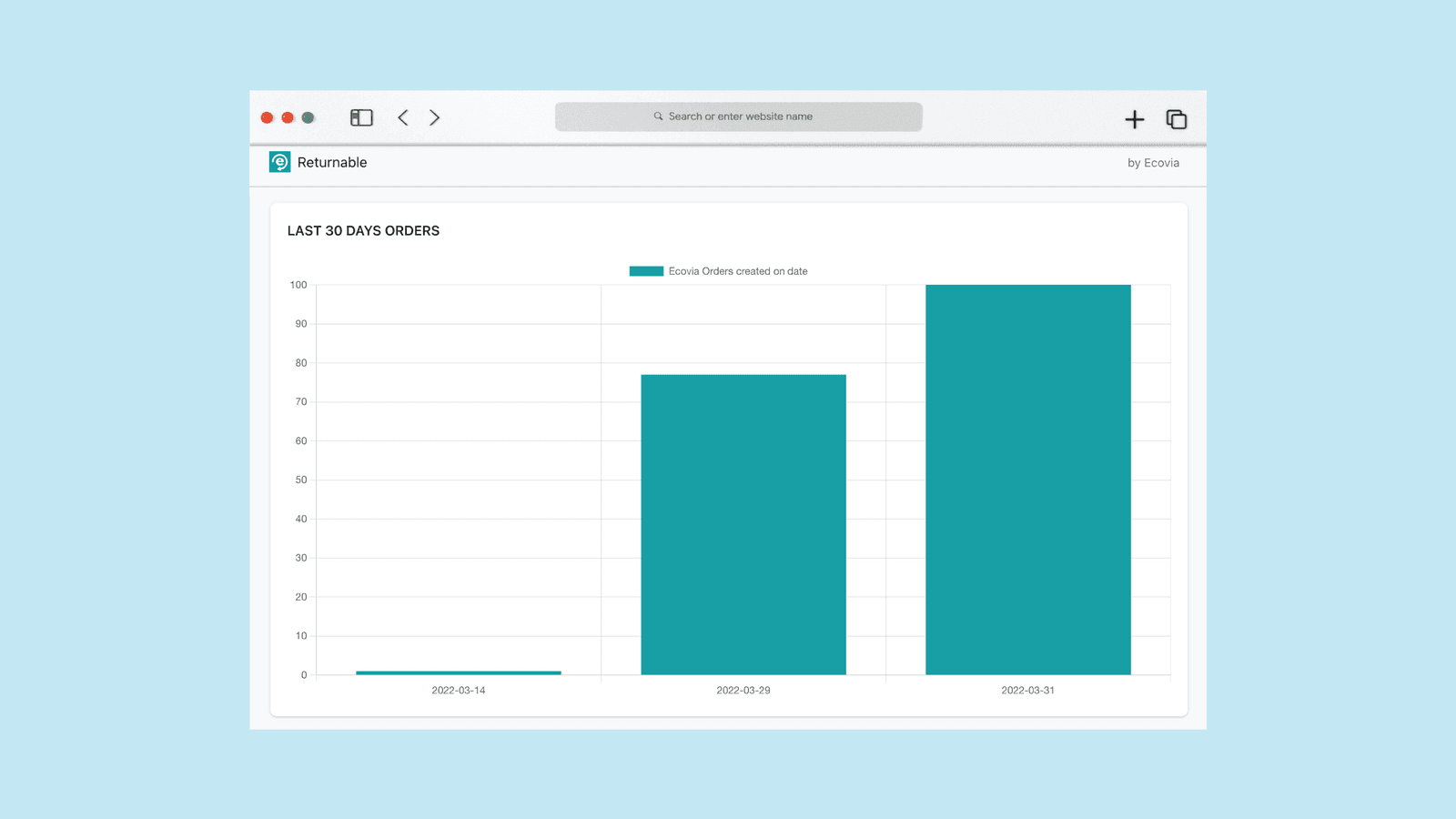Click the 100 value gridline label
The height and width of the screenshot is (819, 1456).
(x=299, y=284)
